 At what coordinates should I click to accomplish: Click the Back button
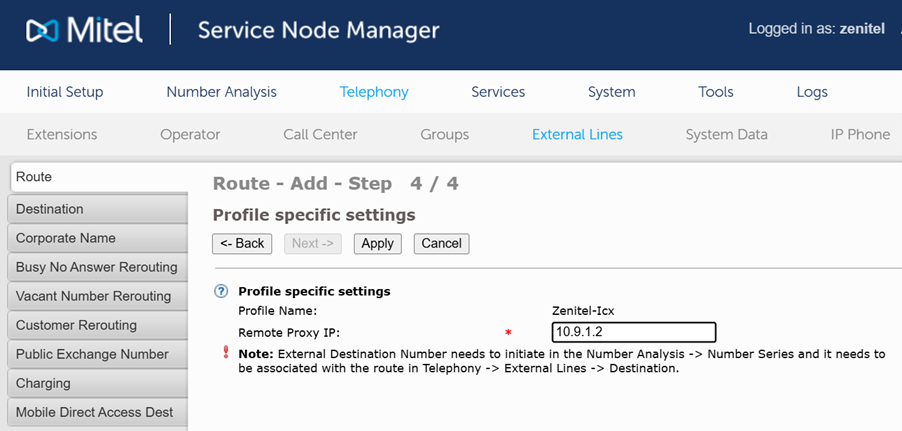coord(242,243)
